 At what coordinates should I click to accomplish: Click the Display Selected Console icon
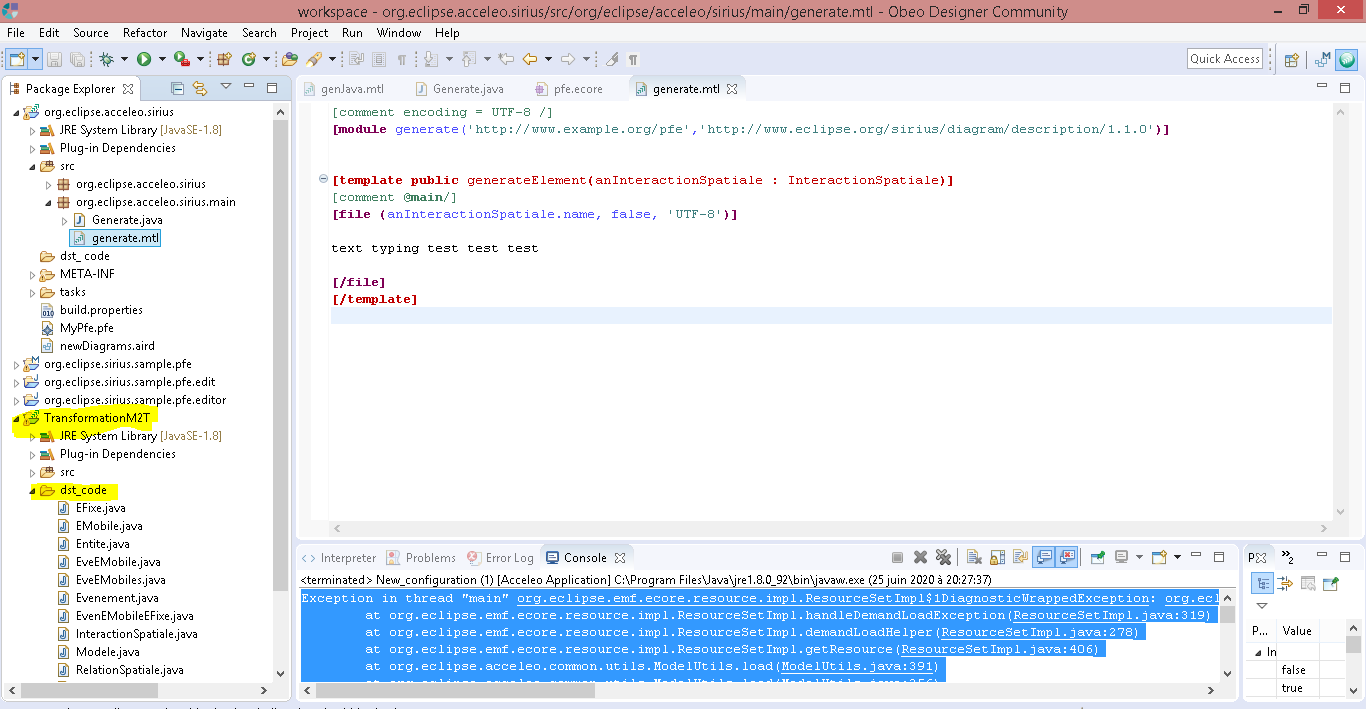click(1122, 557)
